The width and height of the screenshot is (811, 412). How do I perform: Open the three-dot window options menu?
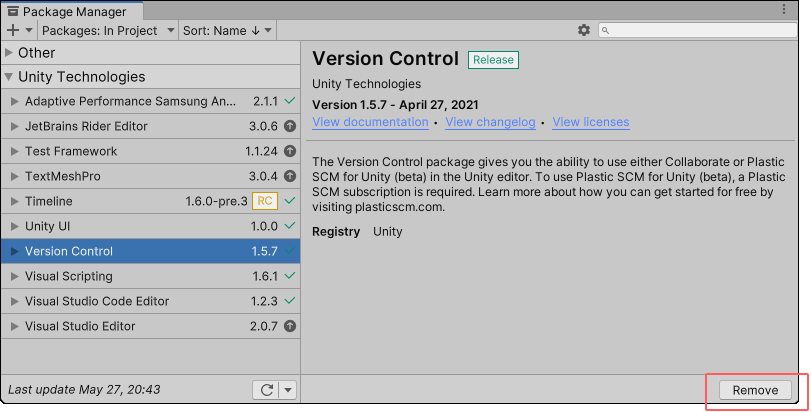[784, 9]
